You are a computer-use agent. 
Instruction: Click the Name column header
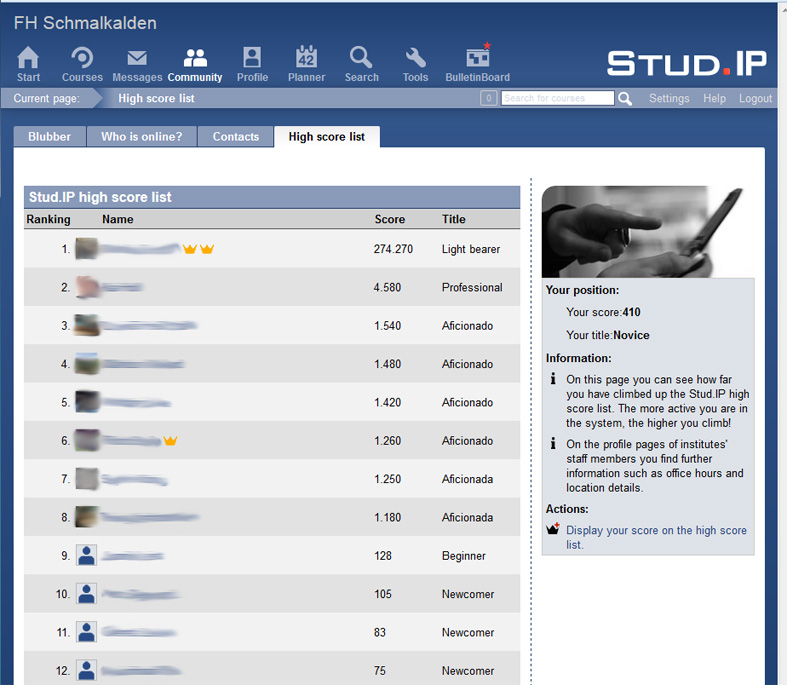[x=117, y=219]
